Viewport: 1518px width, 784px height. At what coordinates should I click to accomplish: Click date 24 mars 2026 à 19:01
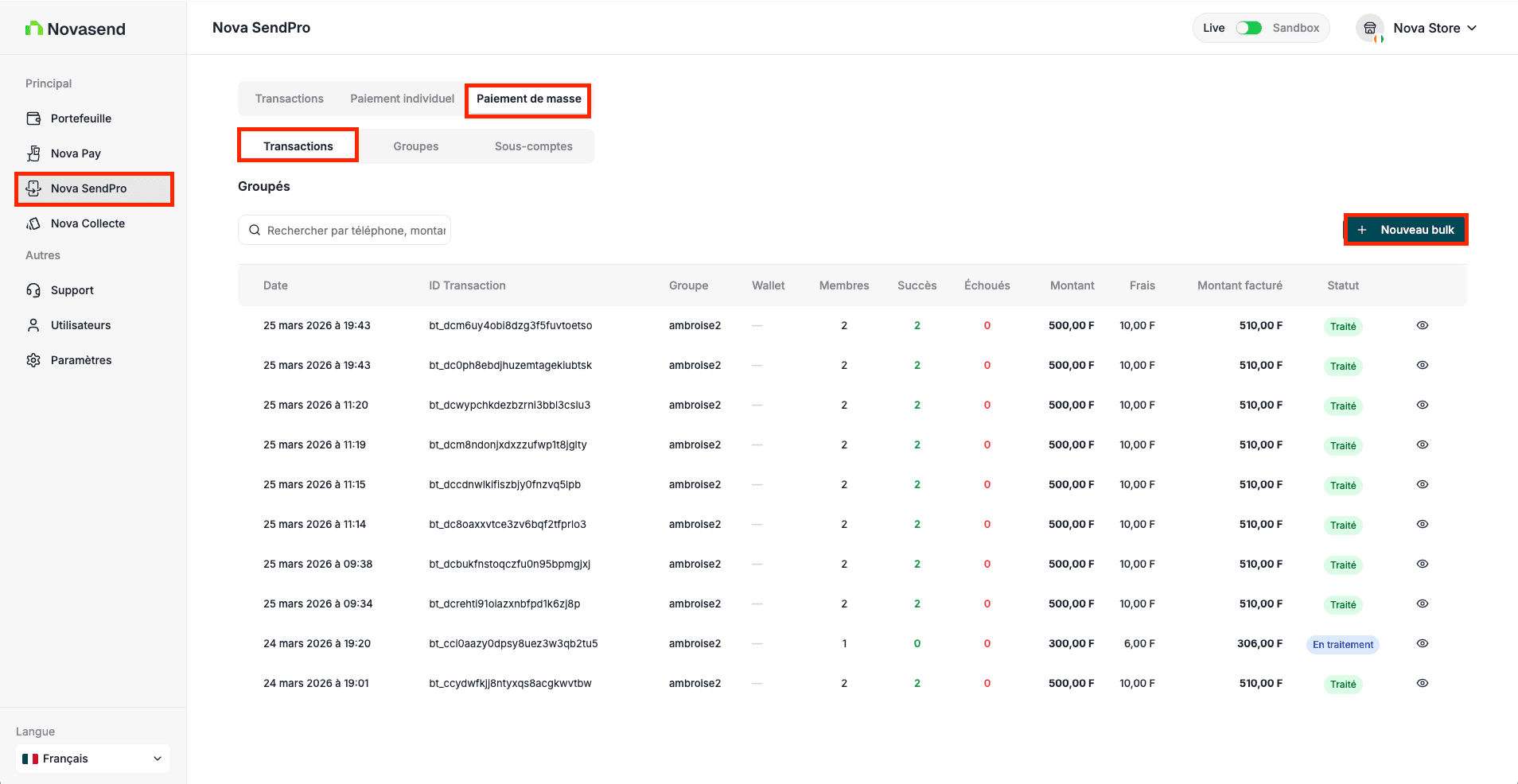click(316, 683)
